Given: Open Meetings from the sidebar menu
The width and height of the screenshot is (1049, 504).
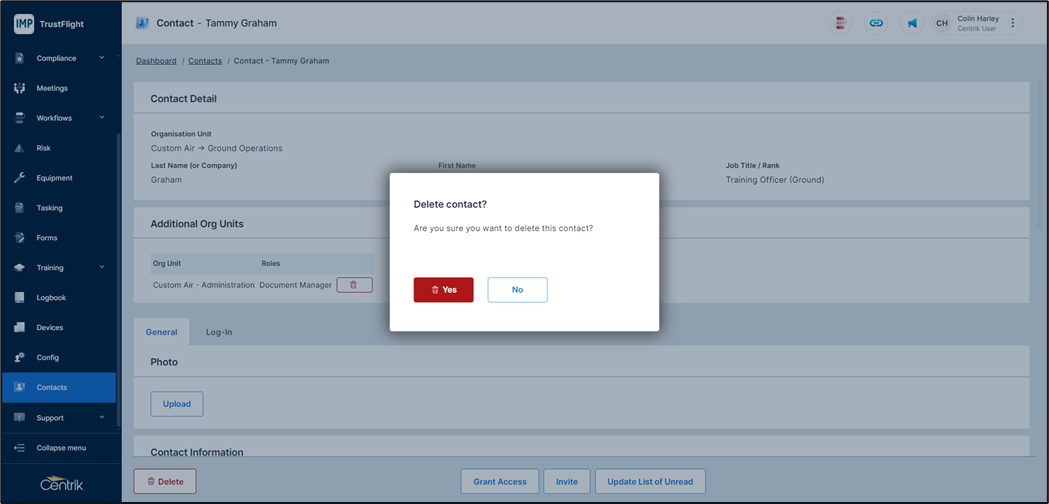Looking at the screenshot, I should pos(52,88).
